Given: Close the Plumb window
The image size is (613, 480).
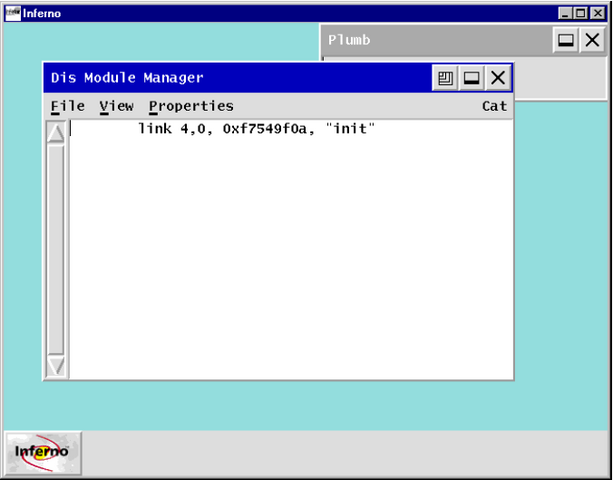Looking at the screenshot, I should pos(592,40).
